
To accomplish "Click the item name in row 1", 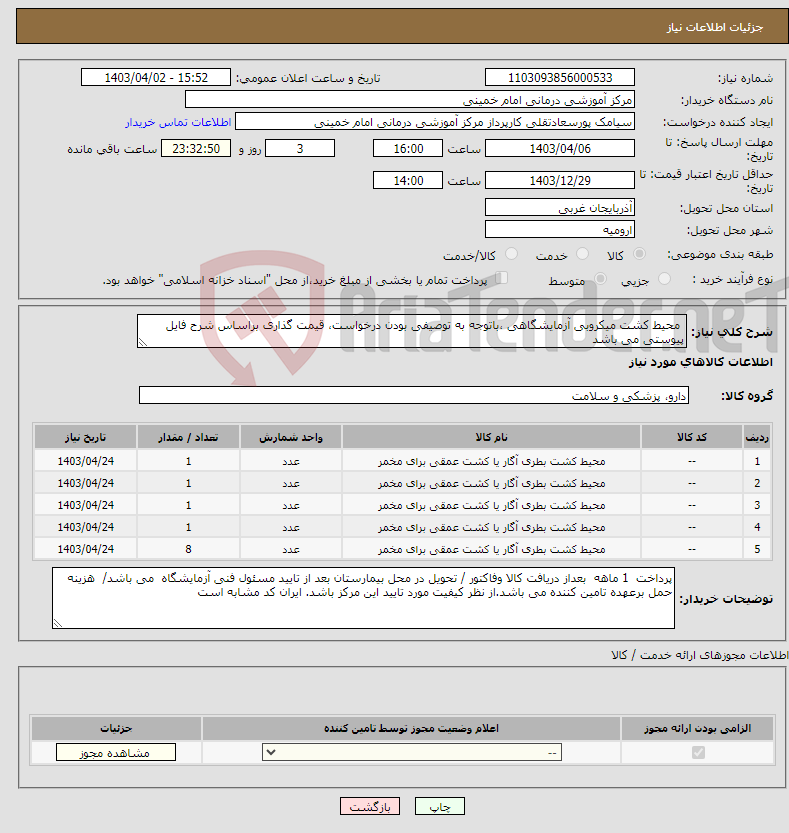I will tap(491, 462).
